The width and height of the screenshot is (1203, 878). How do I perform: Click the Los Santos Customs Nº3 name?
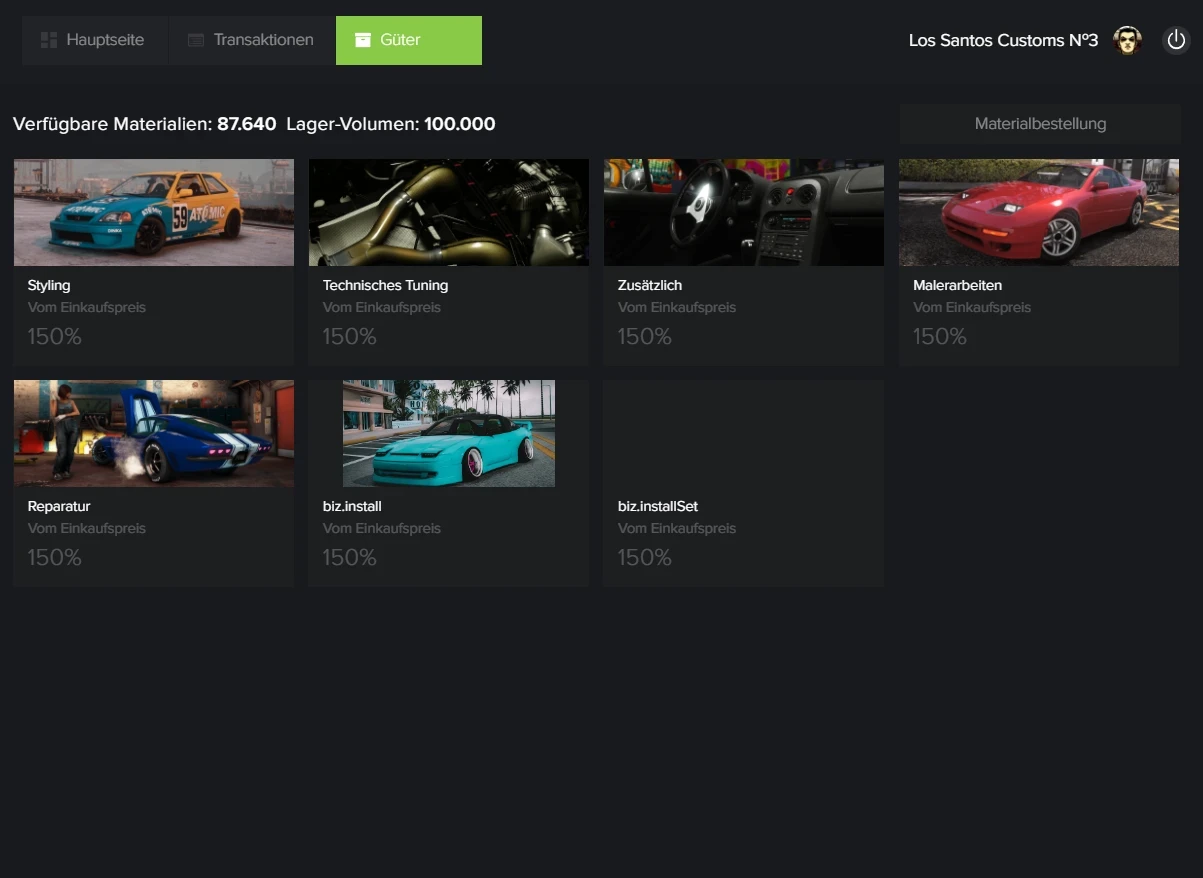(x=1003, y=40)
